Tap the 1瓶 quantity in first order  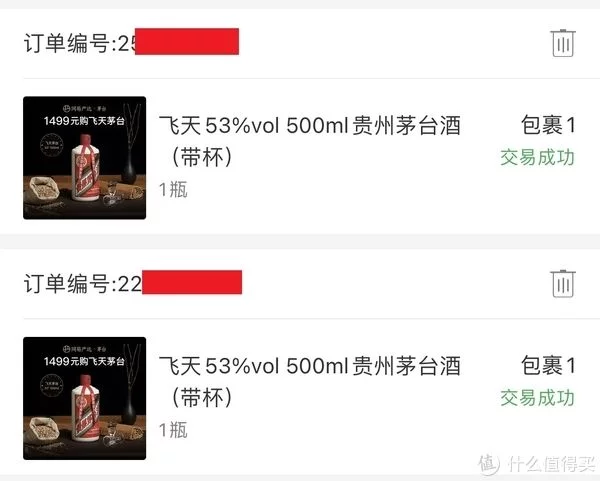[173, 189]
